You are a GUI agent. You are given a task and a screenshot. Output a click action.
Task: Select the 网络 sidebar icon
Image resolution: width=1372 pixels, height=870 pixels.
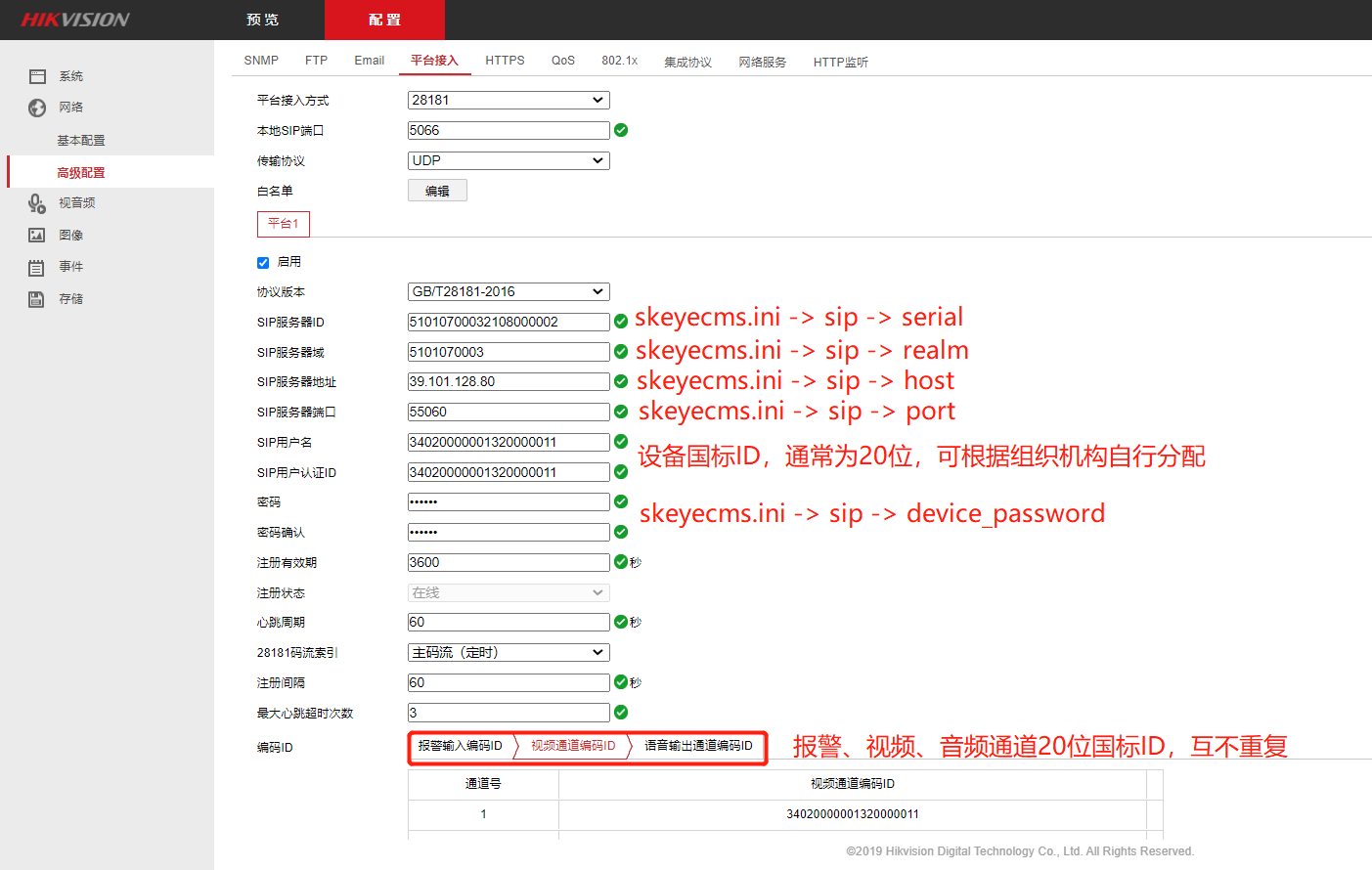coord(69,107)
